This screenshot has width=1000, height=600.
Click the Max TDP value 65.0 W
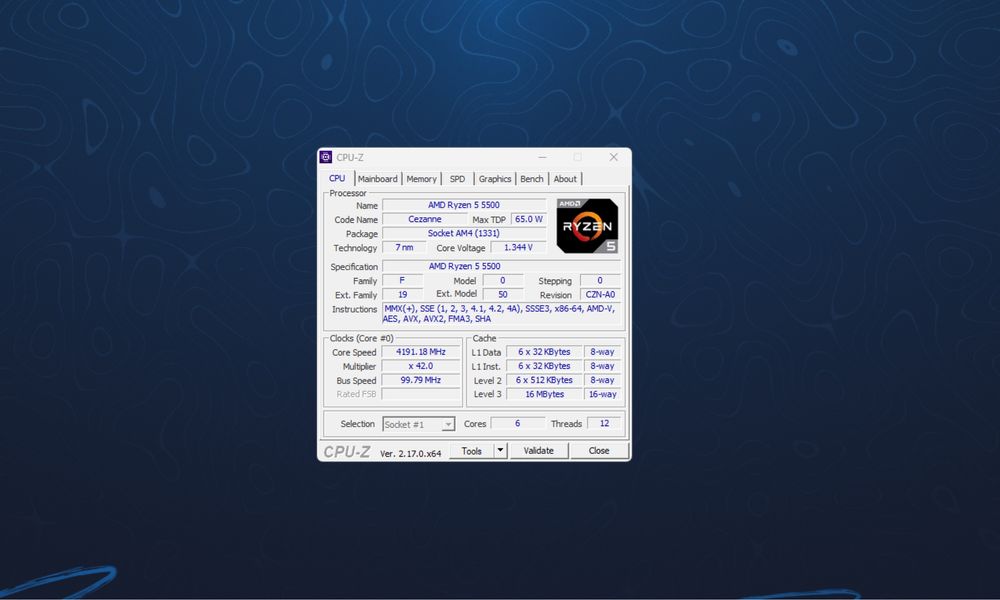[529, 219]
